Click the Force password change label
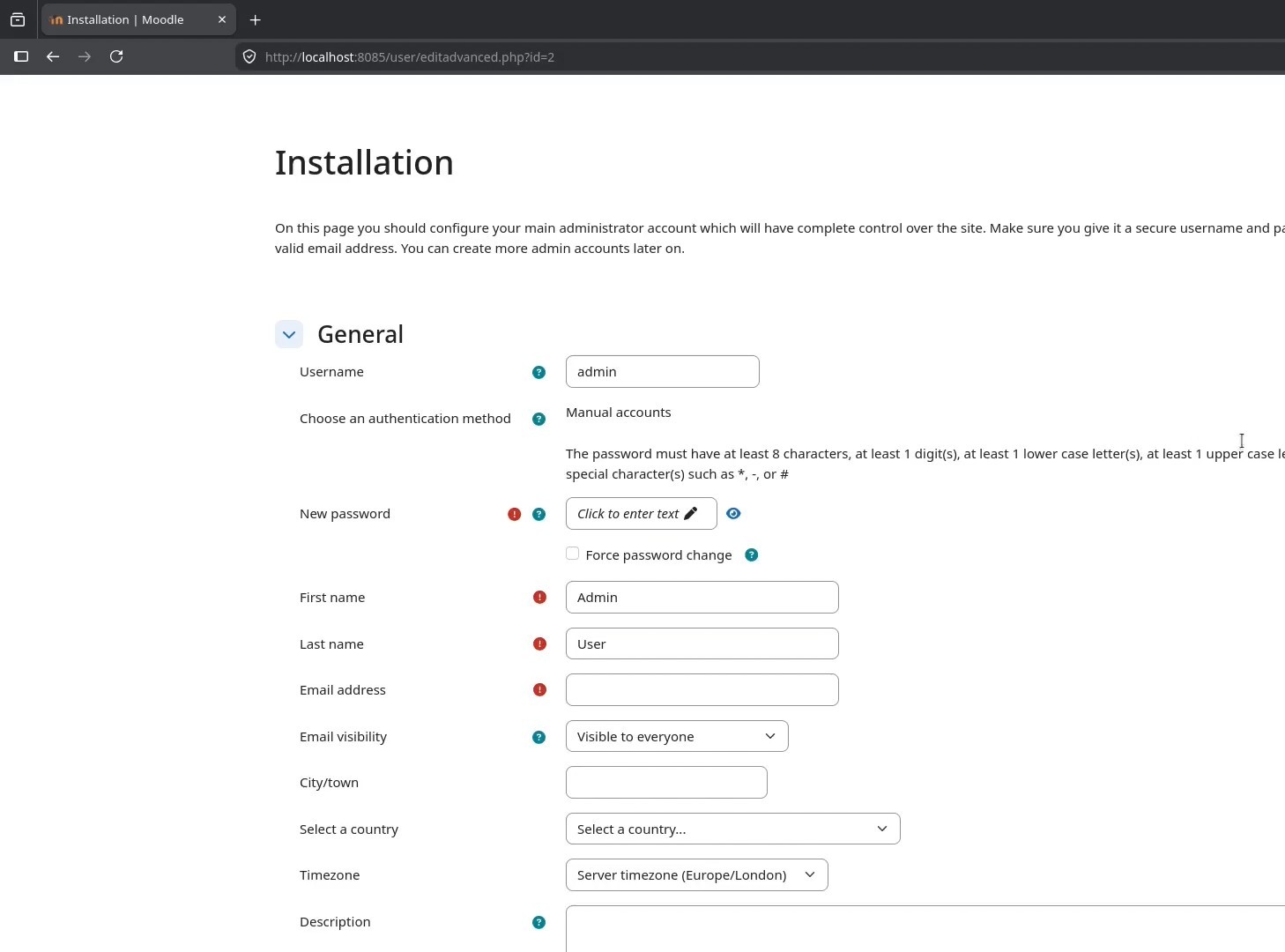The width and height of the screenshot is (1285, 952). (x=658, y=554)
